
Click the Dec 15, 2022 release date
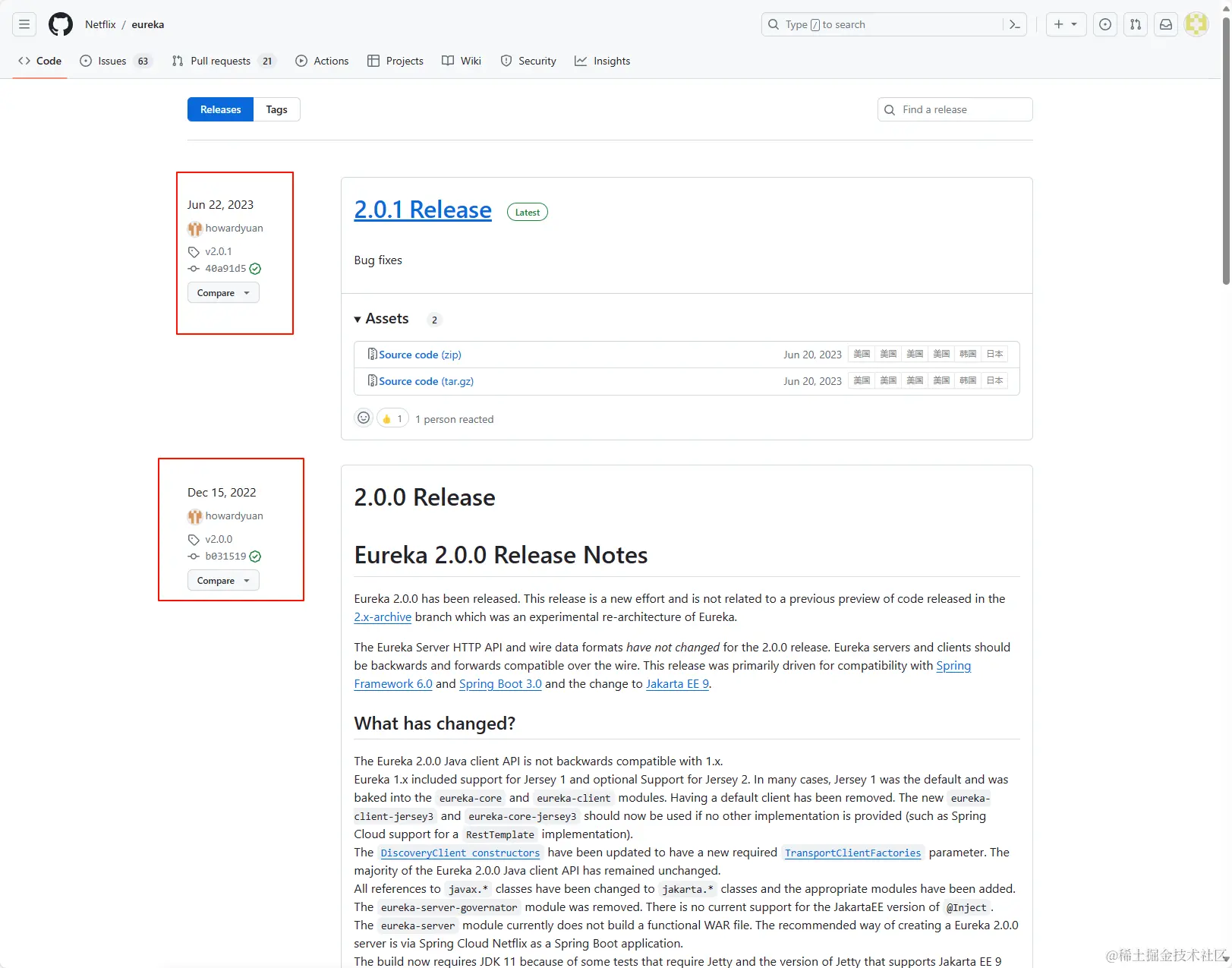pyautogui.click(x=222, y=492)
